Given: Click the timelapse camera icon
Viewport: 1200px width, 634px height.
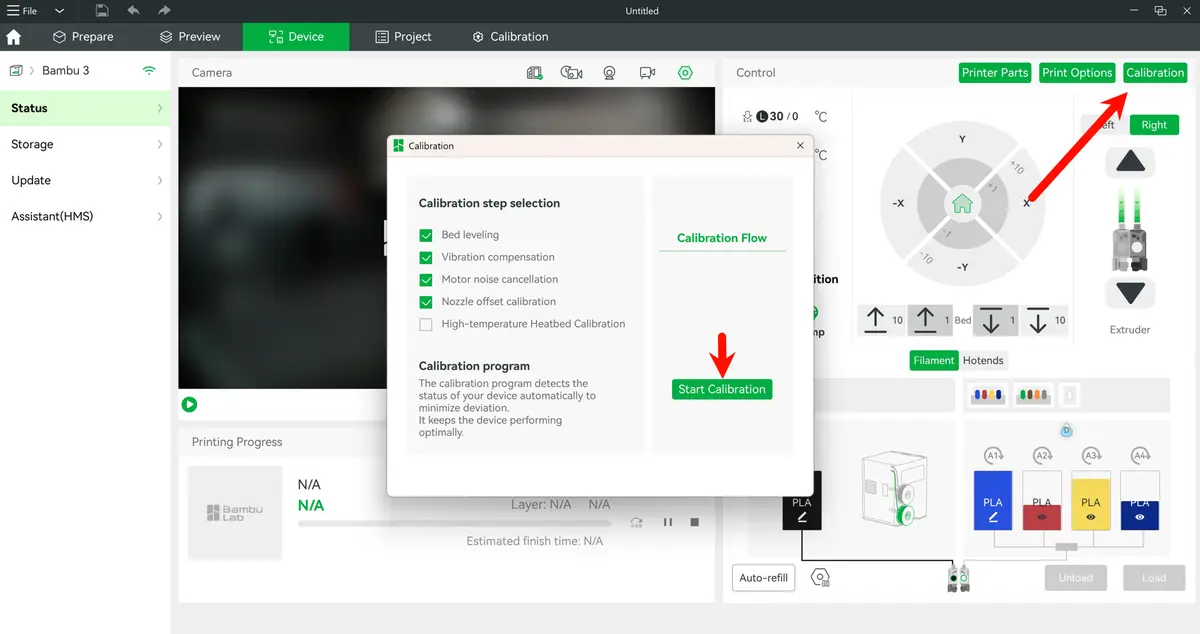Looking at the screenshot, I should pos(571,73).
